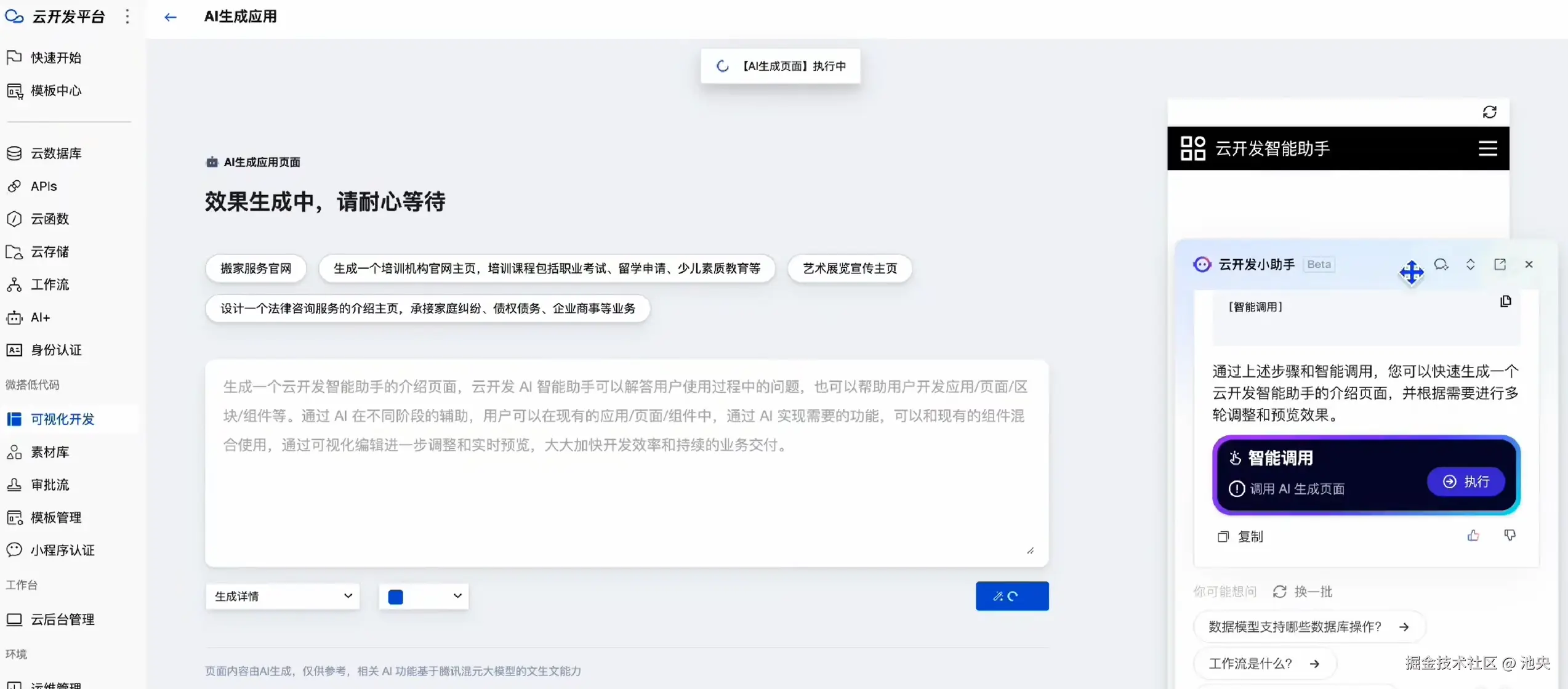Click the new chat bubble icon in 云开发小助手
This screenshot has height=689, width=1568.
tap(1441, 264)
